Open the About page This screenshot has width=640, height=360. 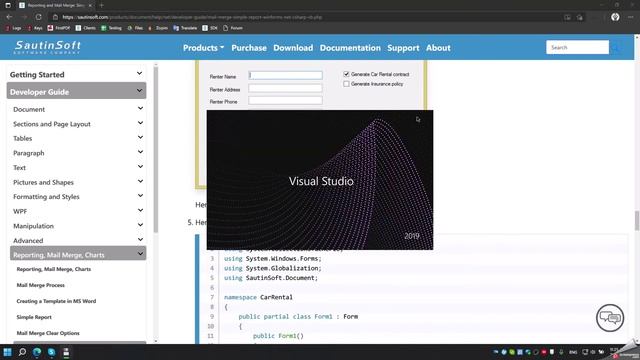click(x=438, y=48)
